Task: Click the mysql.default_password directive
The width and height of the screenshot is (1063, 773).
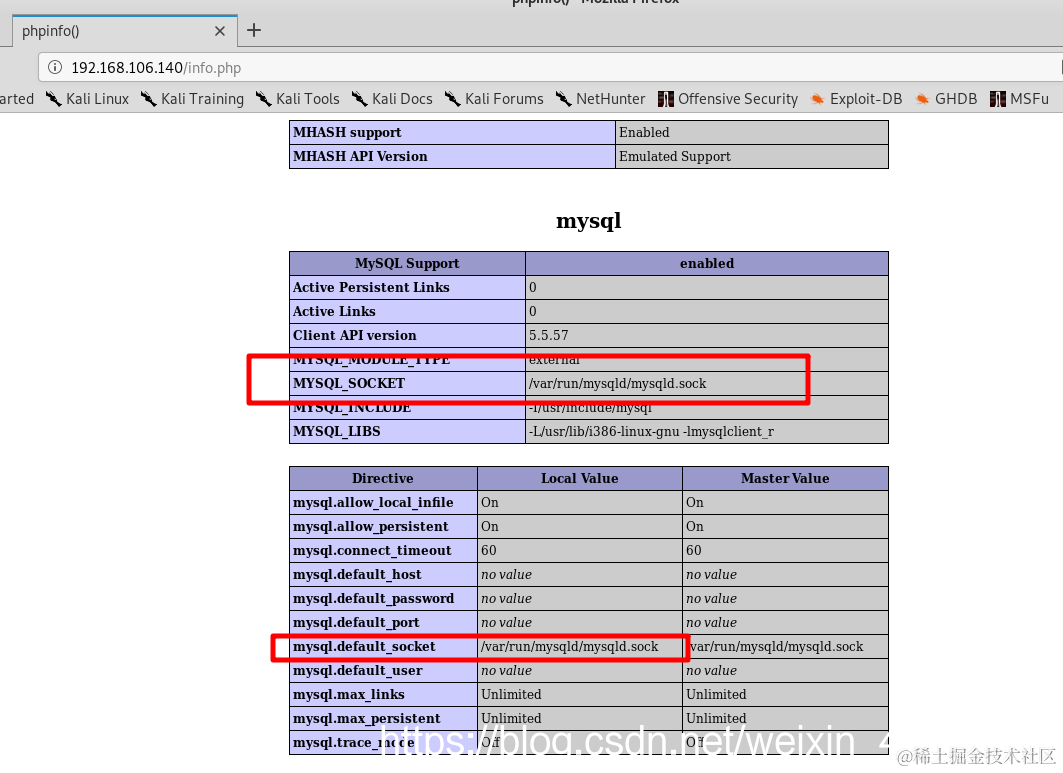Action: pyautogui.click(x=374, y=599)
